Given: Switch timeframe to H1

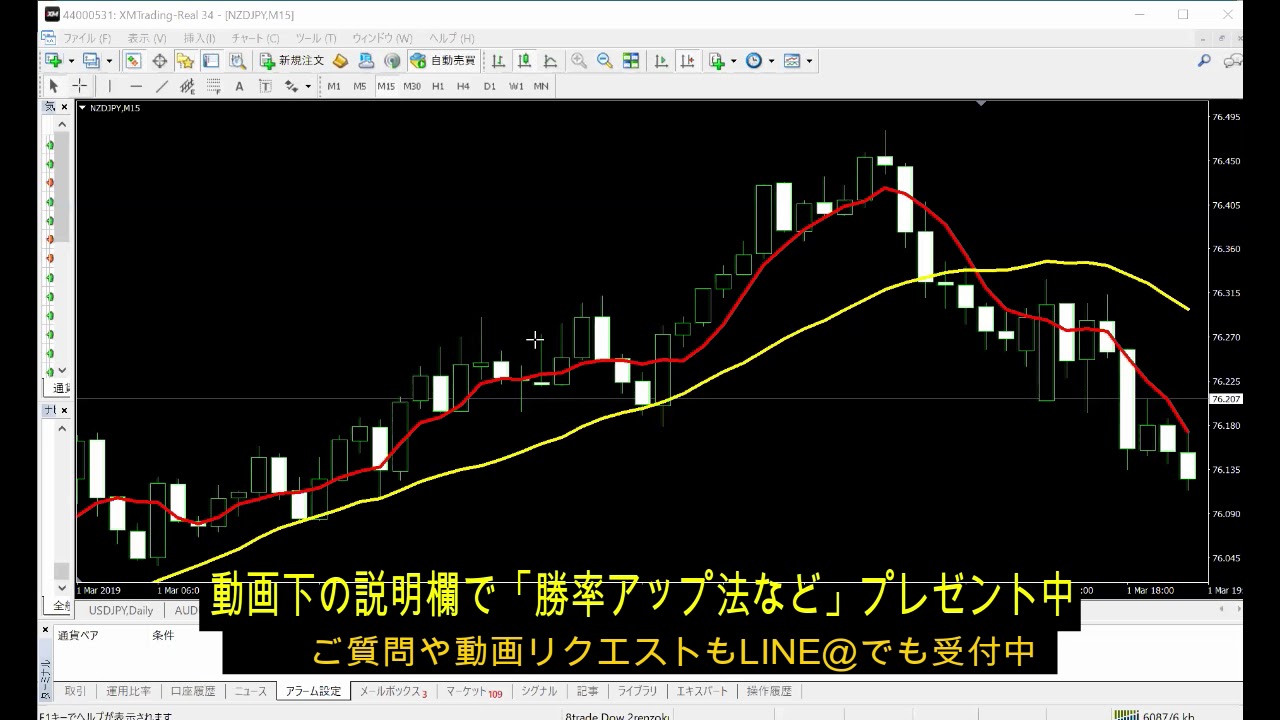Looking at the screenshot, I should (x=438, y=86).
